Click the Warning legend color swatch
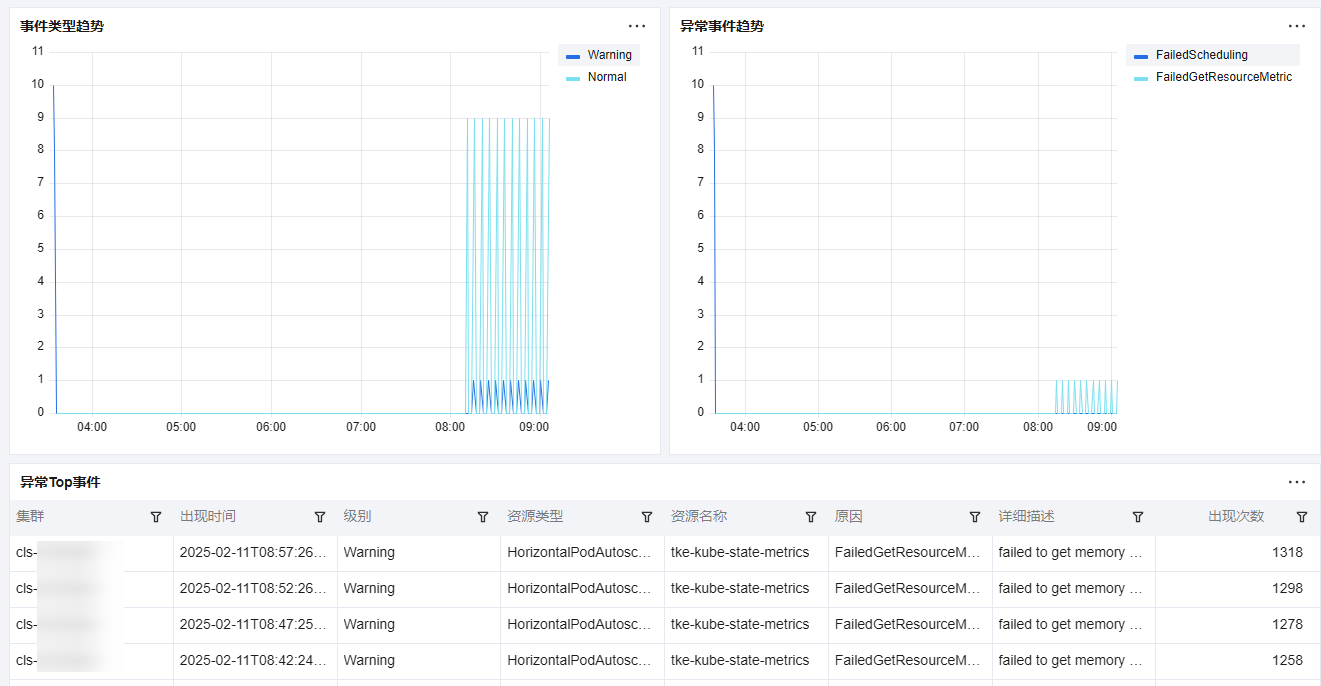1321x686 pixels. pyautogui.click(x=573, y=56)
